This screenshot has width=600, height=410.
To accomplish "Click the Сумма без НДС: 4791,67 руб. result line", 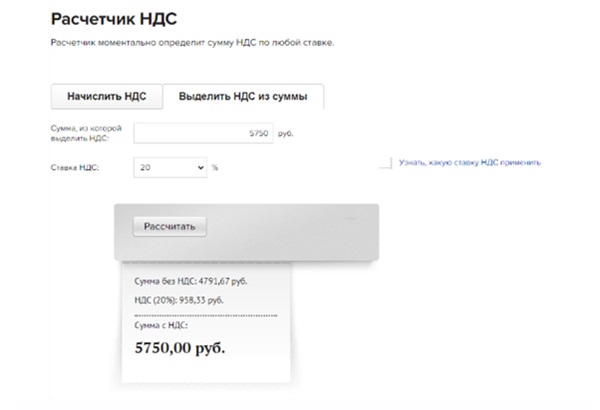I will tap(190, 281).
